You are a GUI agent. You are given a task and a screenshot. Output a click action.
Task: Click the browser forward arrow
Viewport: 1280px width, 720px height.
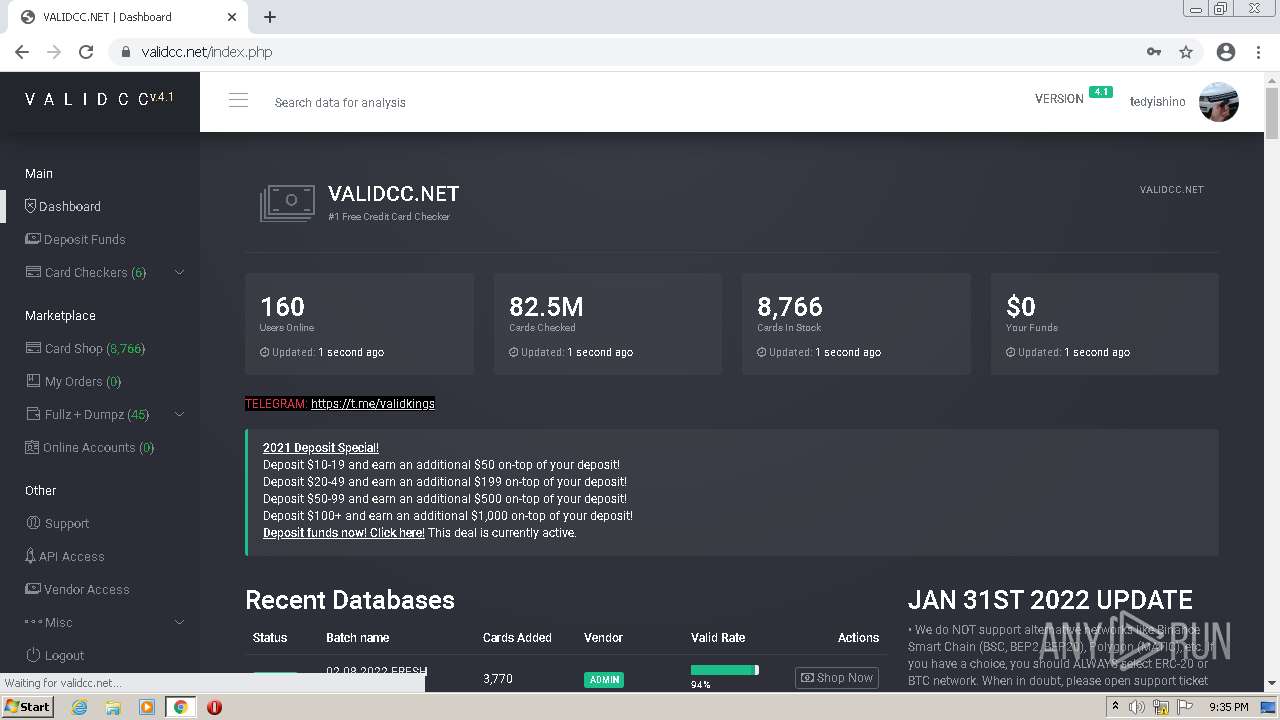pyautogui.click(x=54, y=52)
